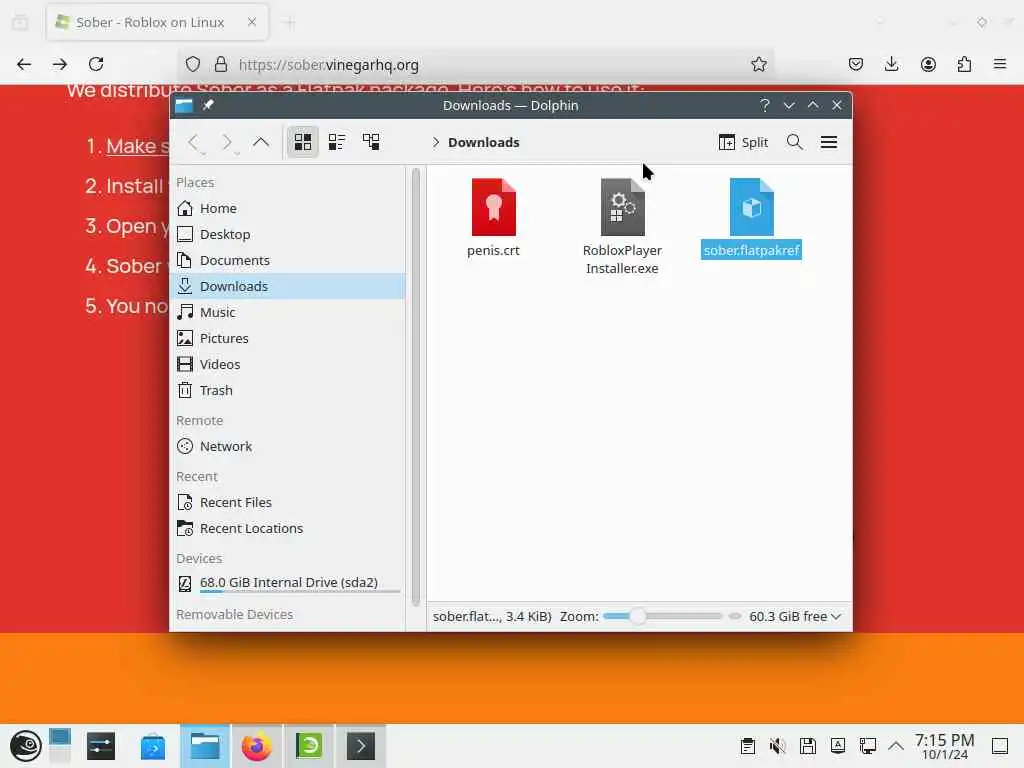Go back in Firefox
The height and width of the screenshot is (768, 1024).
(24, 64)
